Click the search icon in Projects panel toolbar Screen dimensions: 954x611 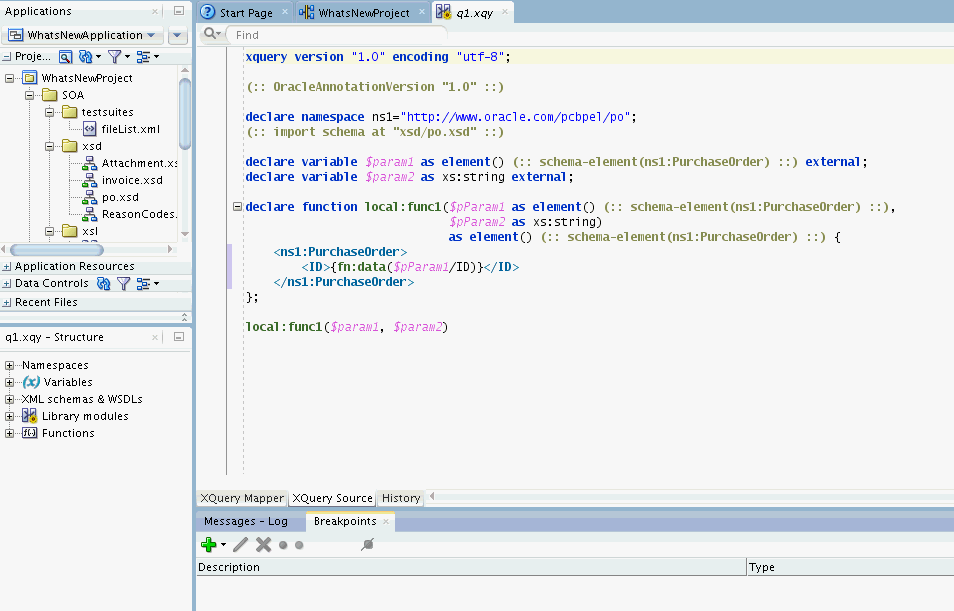tap(66, 57)
